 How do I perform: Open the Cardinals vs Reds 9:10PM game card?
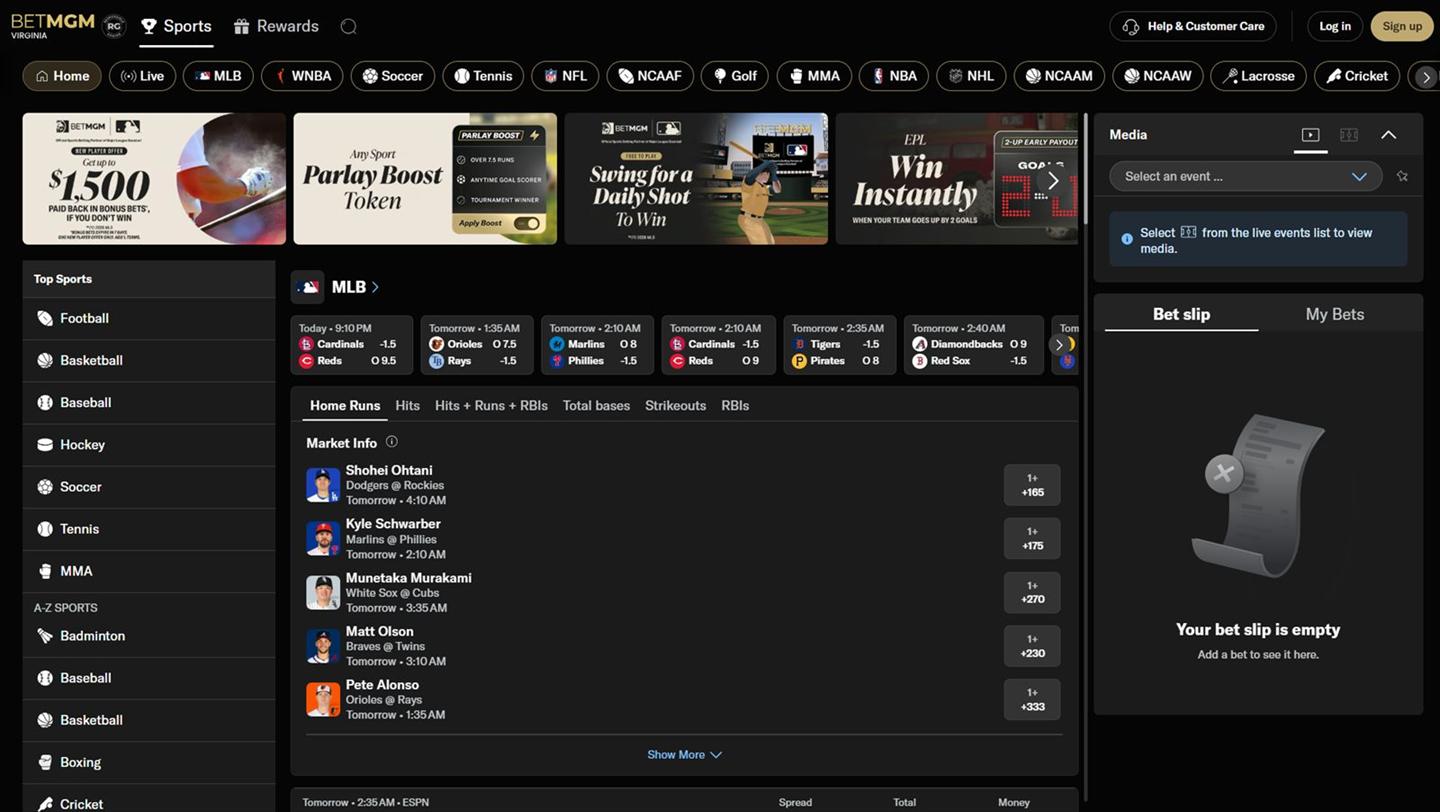[x=352, y=345]
